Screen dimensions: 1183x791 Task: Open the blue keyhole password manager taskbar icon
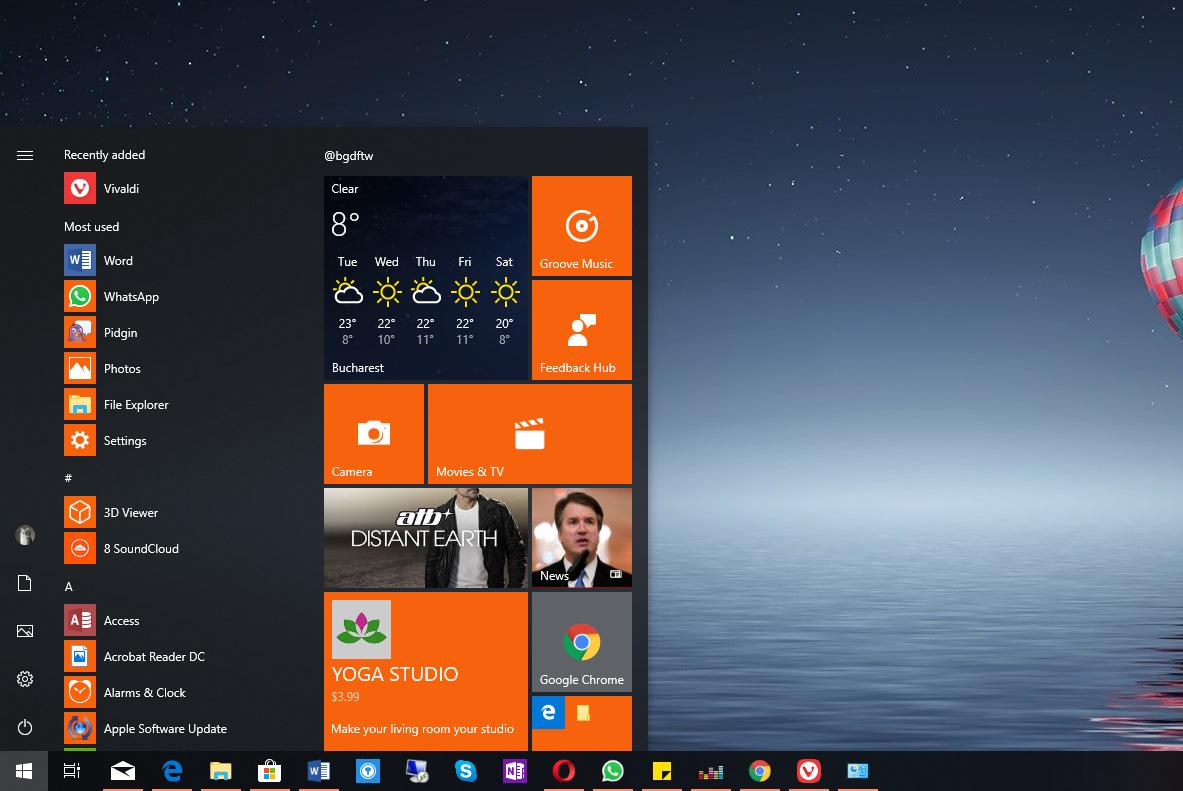tap(367, 771)
